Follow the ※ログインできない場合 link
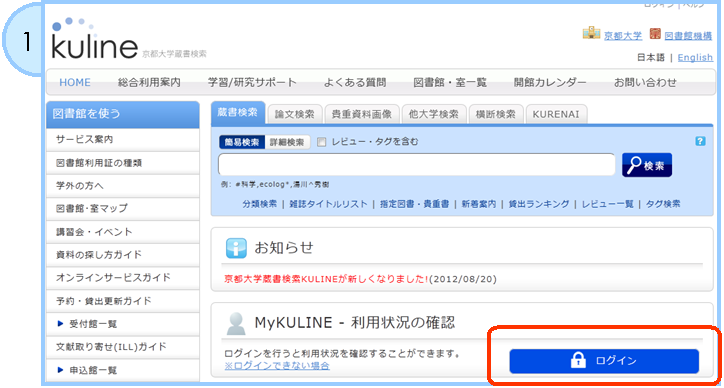The image size is (724, 388). (x=277, y=366)
